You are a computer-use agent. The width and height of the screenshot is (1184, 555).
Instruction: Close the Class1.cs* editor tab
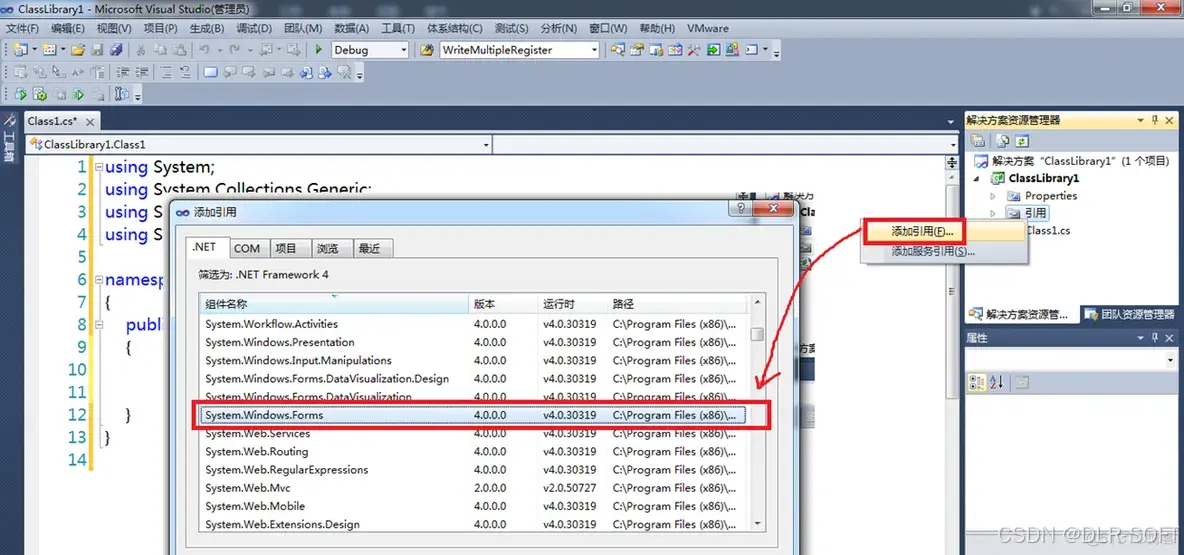coord(90,122)
